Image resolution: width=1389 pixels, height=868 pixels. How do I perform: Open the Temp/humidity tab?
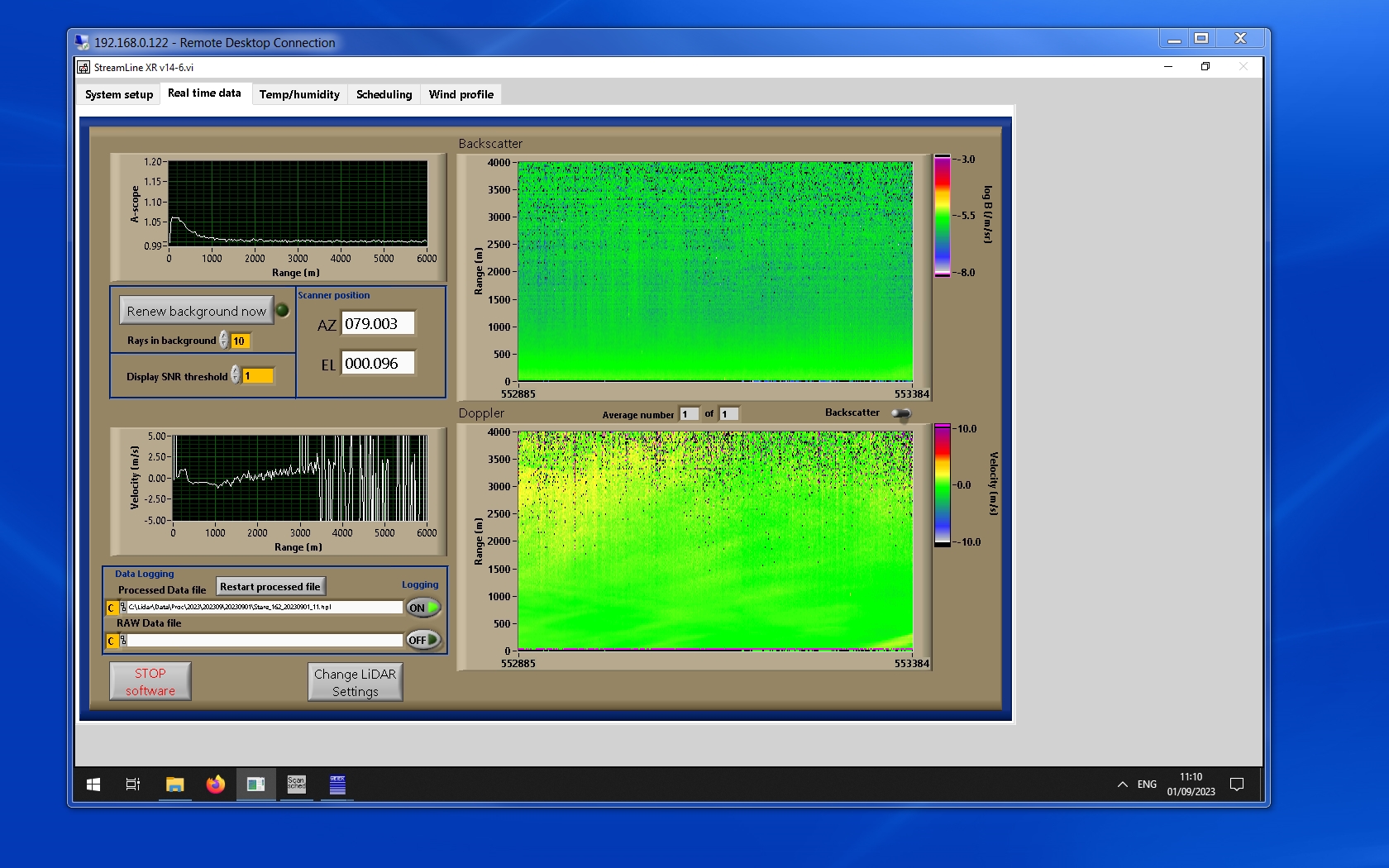[x=299, y=94]
